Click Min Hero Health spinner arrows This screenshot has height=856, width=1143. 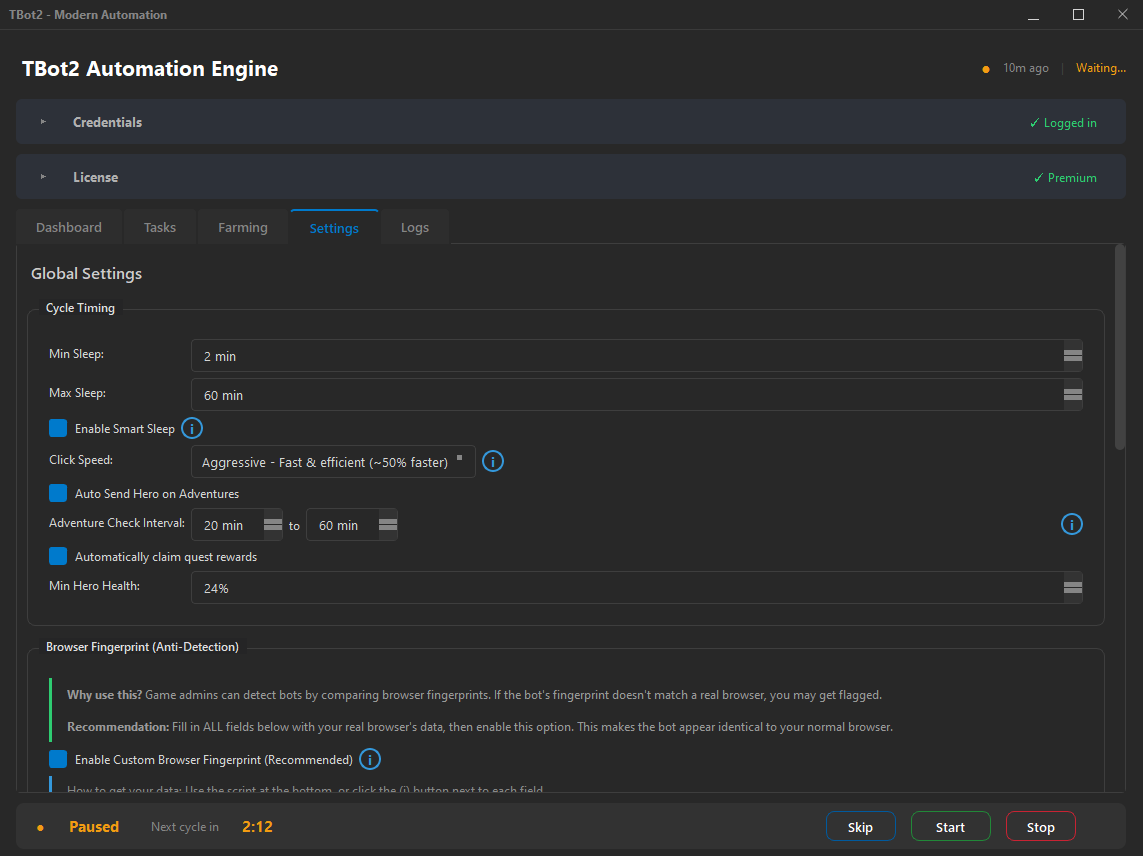(x=1072, y=588)
